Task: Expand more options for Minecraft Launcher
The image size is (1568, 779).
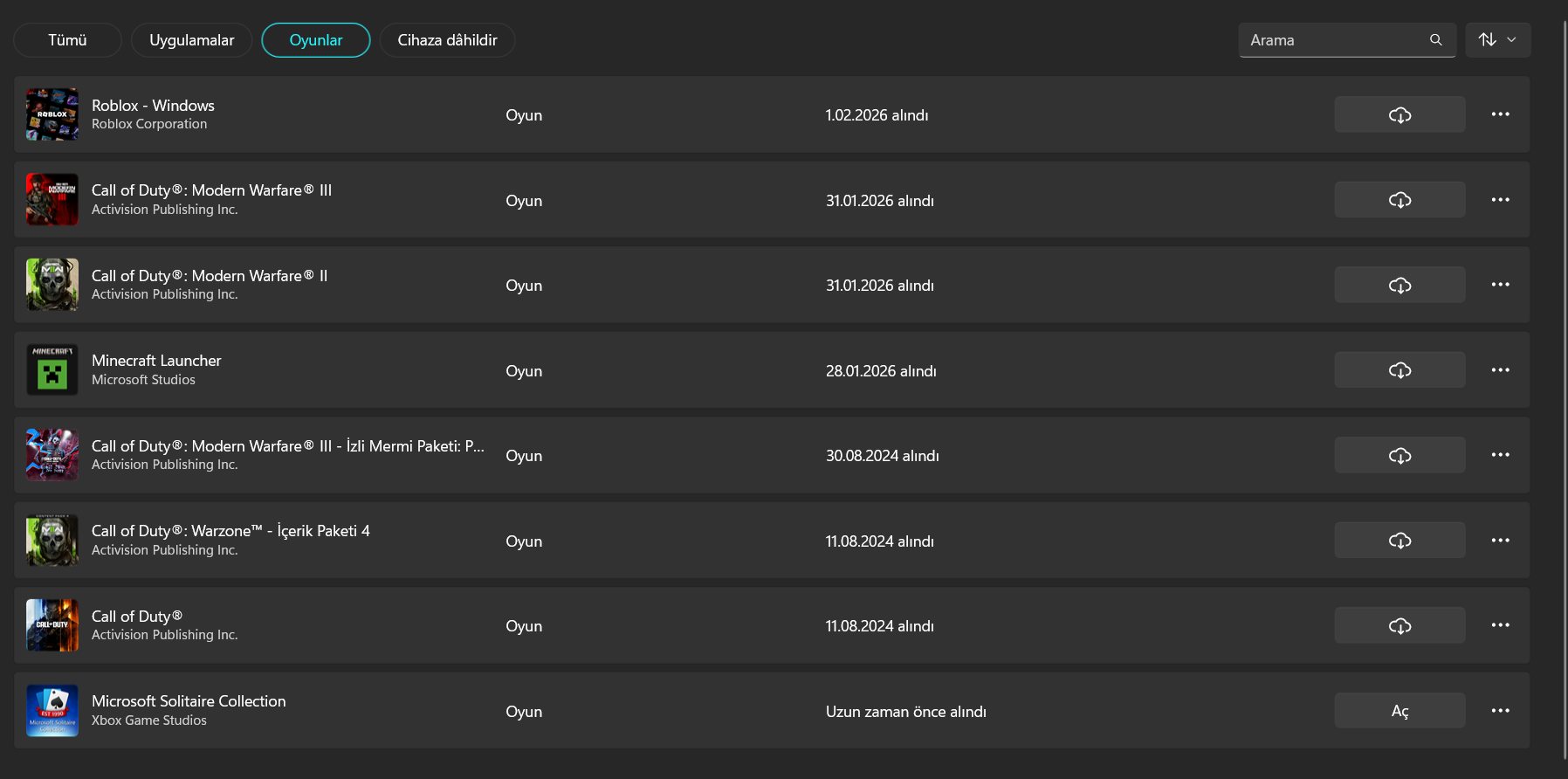Action: (x=1500, y=370)
